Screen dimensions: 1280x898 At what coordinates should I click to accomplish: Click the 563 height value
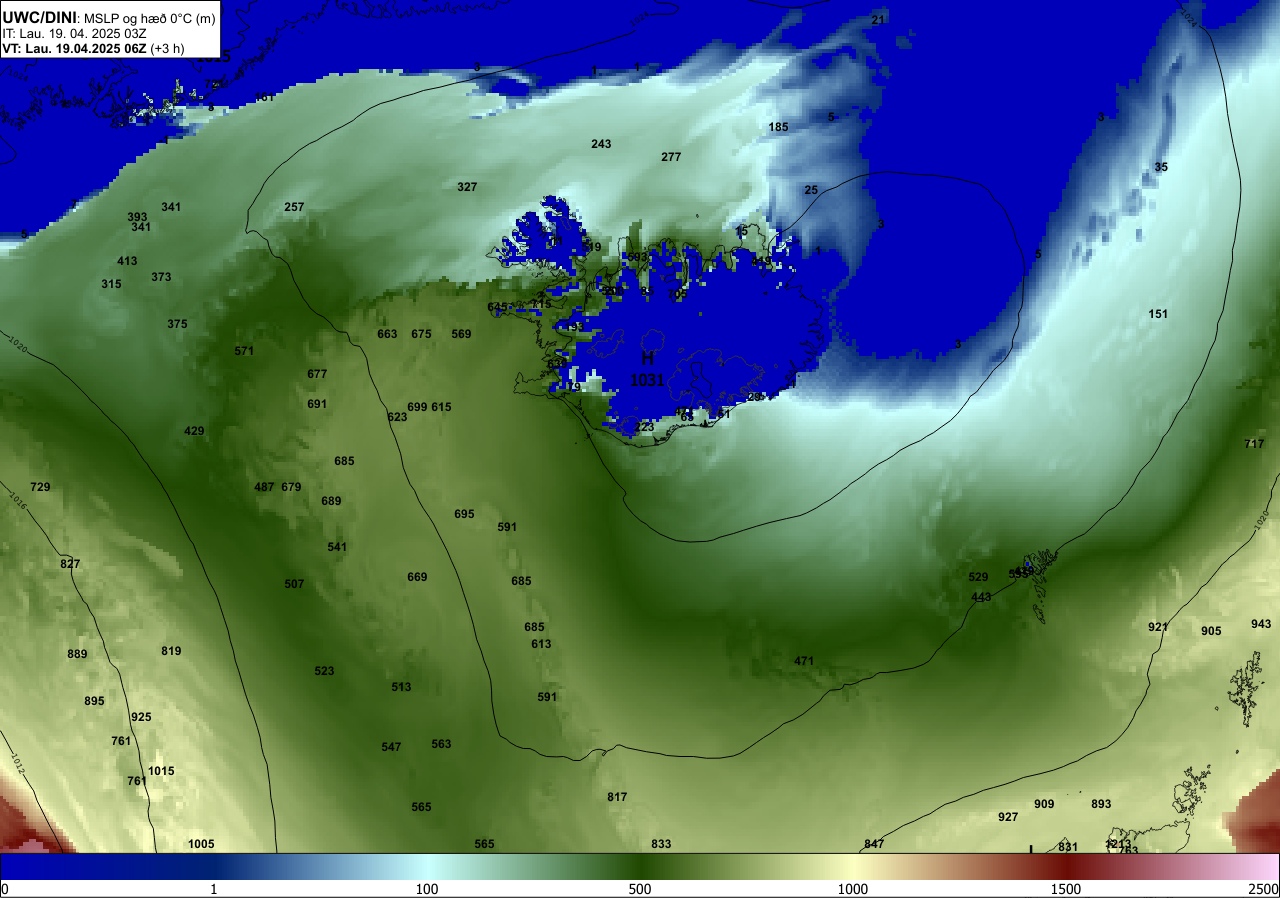point(441,744)
